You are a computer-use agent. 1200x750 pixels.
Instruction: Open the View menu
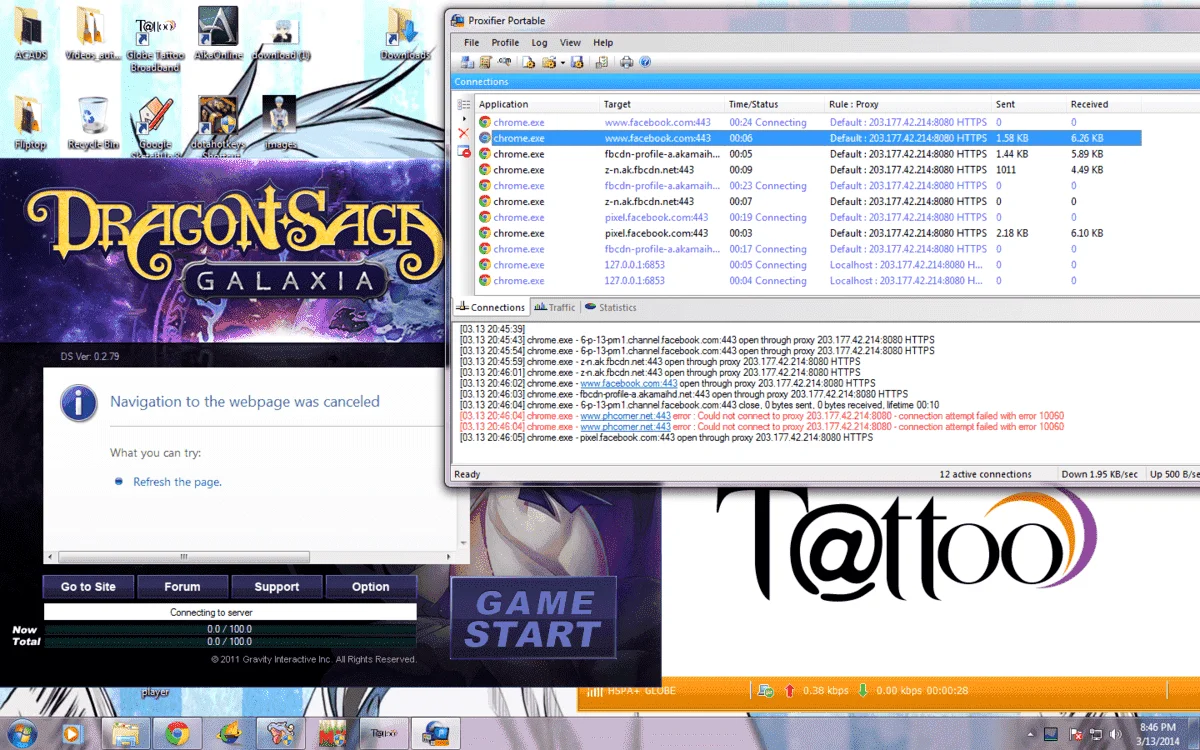click(570, 43)
